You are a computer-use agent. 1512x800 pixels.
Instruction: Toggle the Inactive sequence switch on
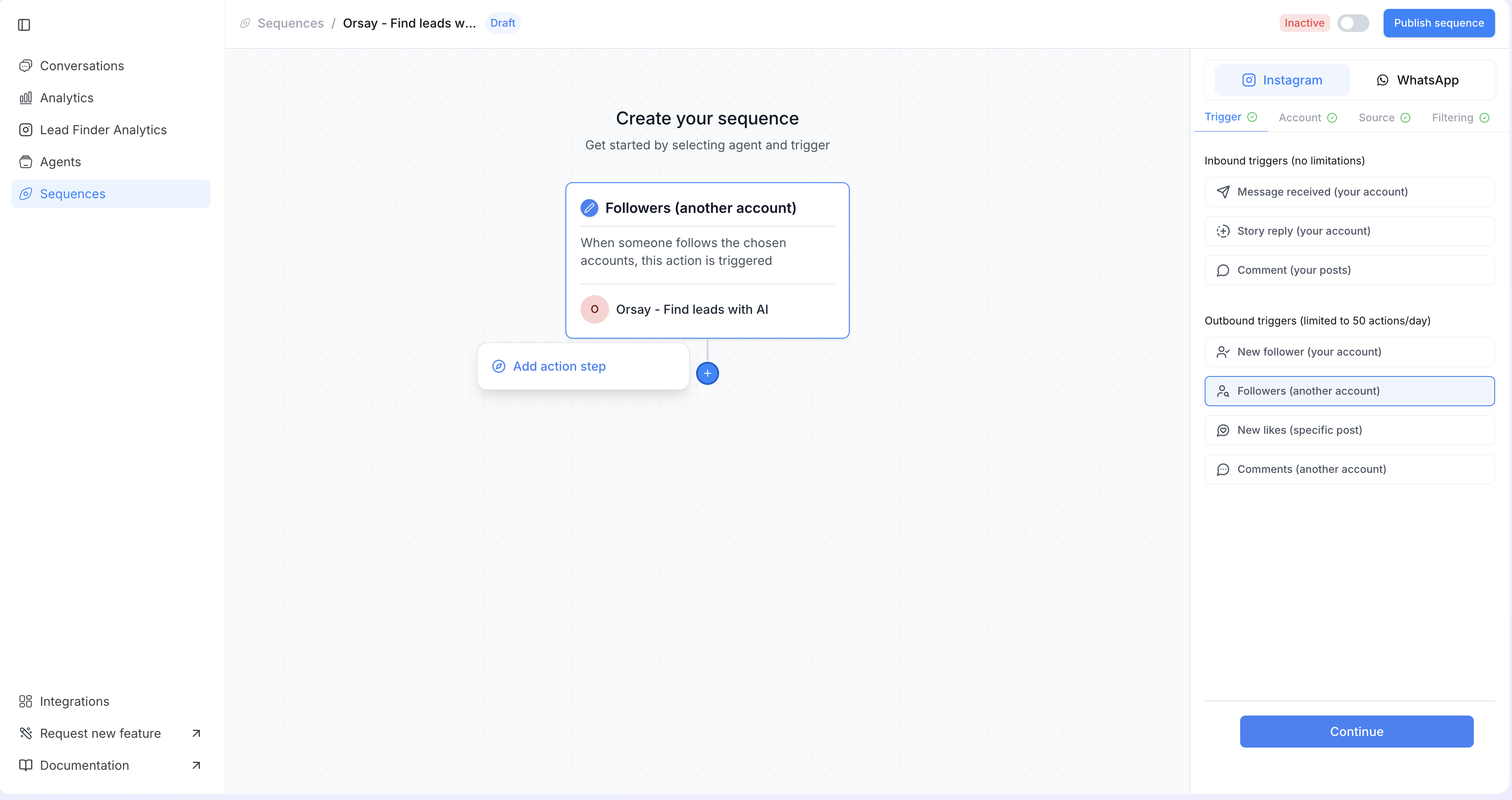[x=1353, y=23]
